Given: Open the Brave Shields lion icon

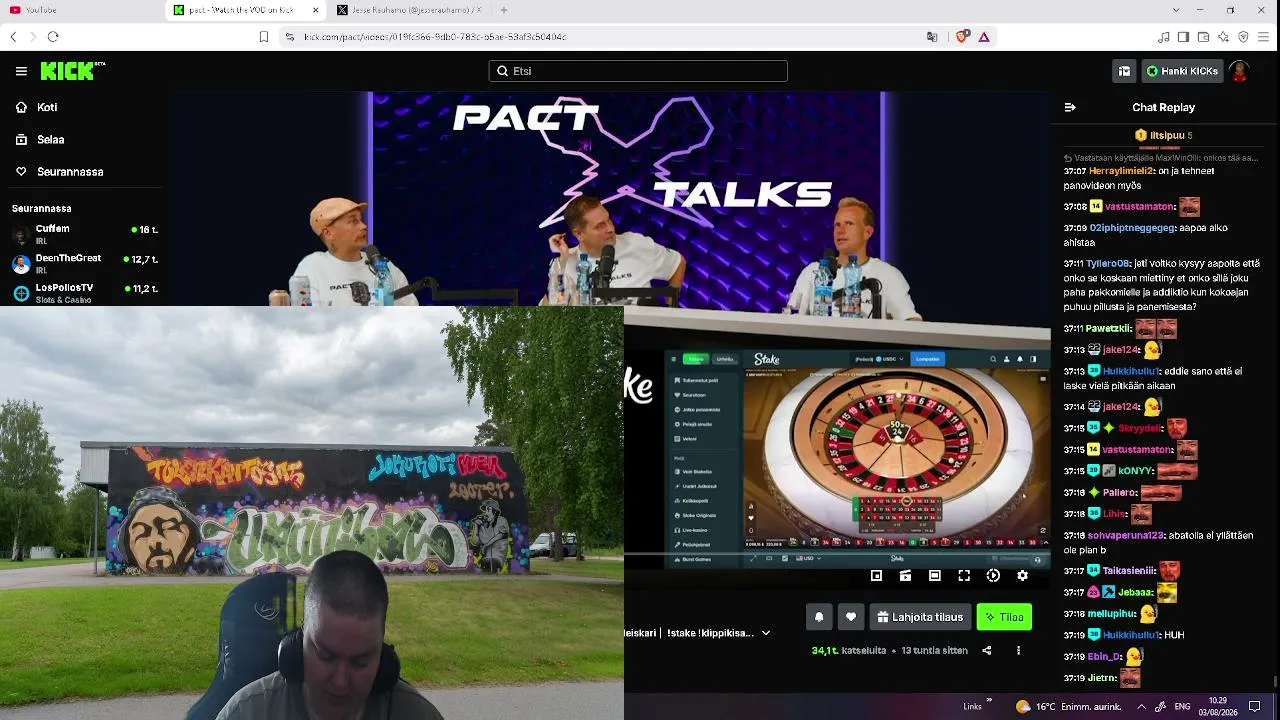Looking at the screenshot, I should [962, 37].
